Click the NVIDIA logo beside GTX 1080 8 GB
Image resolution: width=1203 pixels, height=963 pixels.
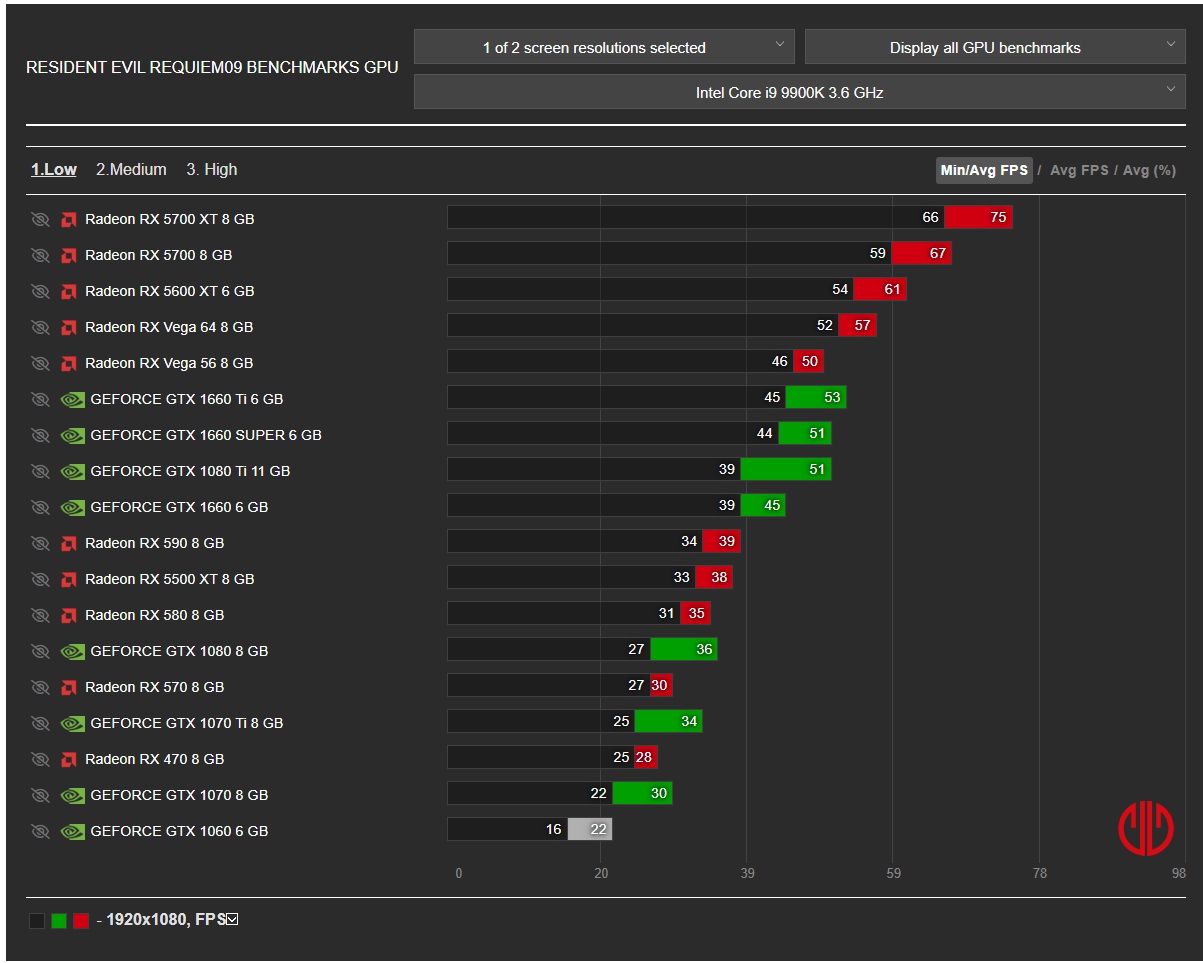coord(73,651)
